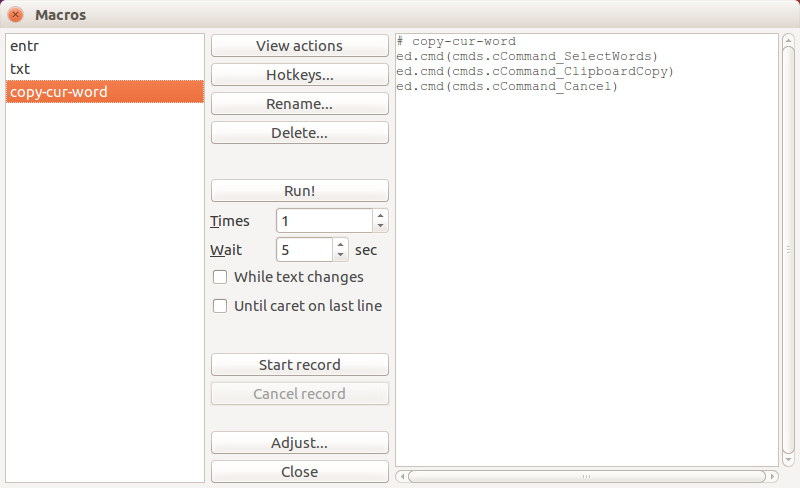The width and height of the screenshot is (800, 488).
Task: Increase the Wait seconds value
Action: click(340, 245)
